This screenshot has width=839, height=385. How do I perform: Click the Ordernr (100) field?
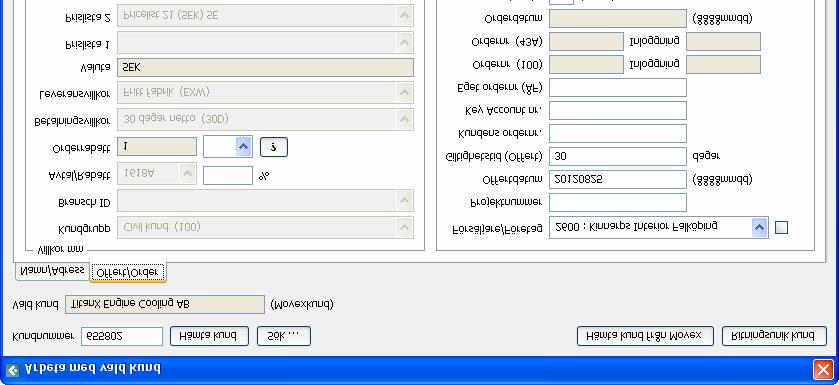pyautogui.click(x=586, y=65)
